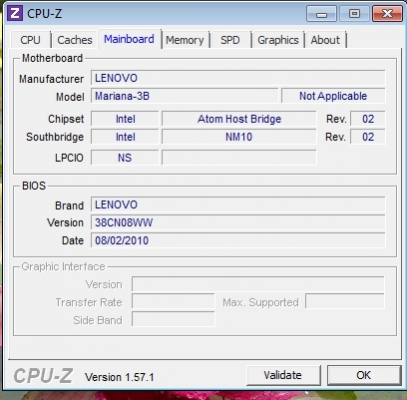Switch to the Graphics tab

[278, 40]
